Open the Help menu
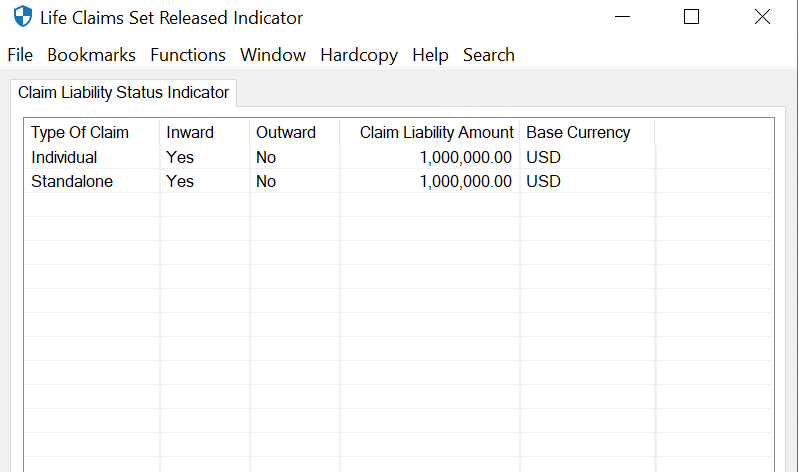The image size is (800, 472). (x=430, y=55)
